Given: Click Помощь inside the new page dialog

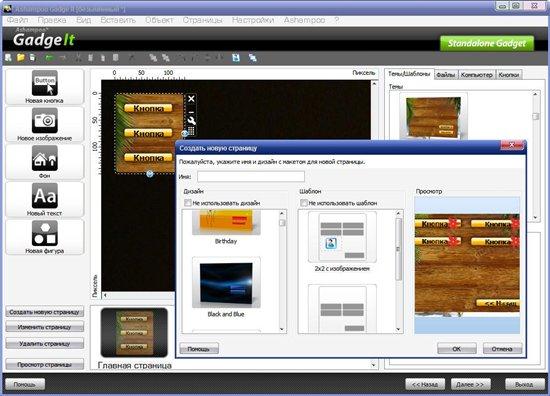Looking at the screenshot, I should (199, 349).
